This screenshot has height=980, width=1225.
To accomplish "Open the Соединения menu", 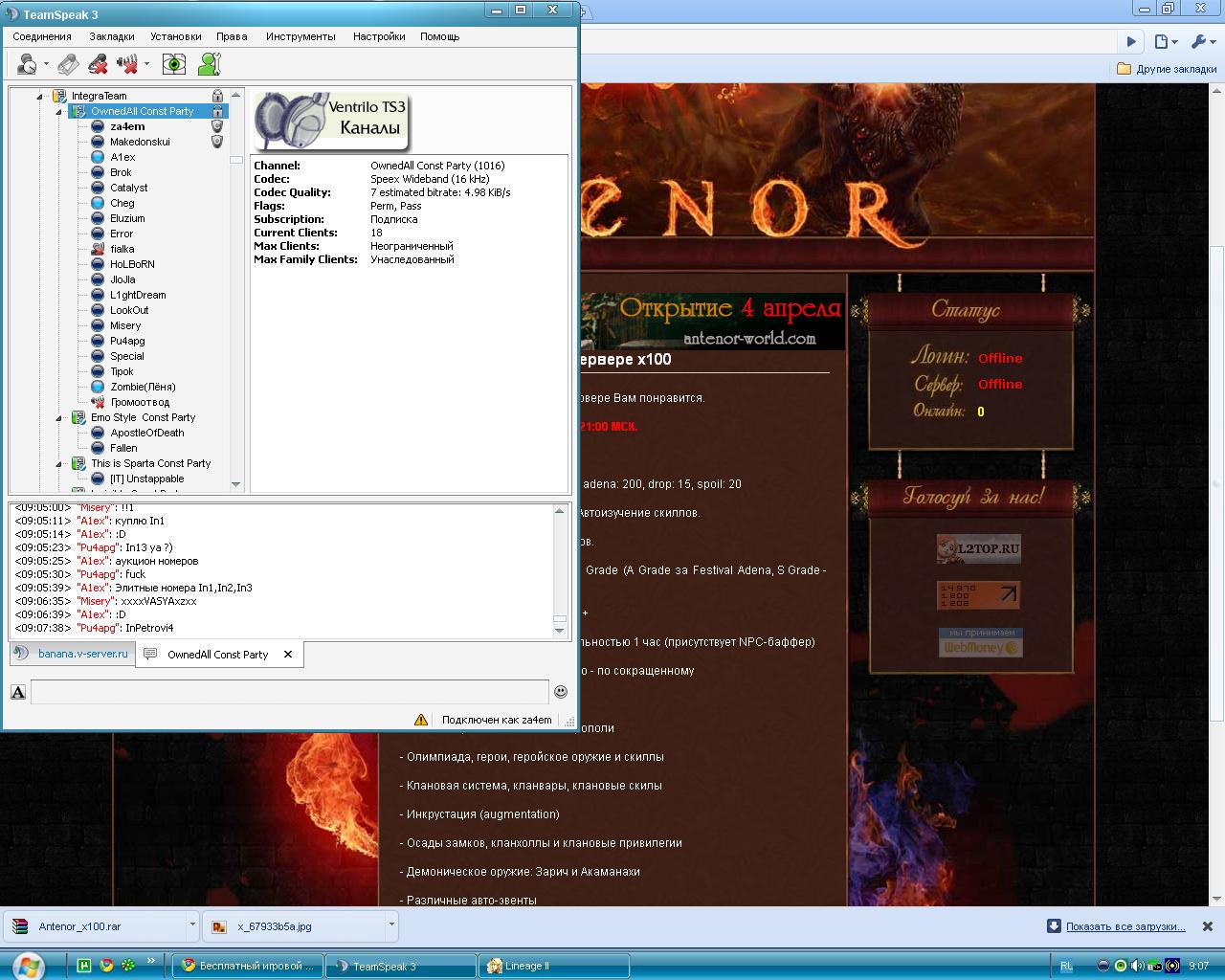I will click(x=42, y=36).
